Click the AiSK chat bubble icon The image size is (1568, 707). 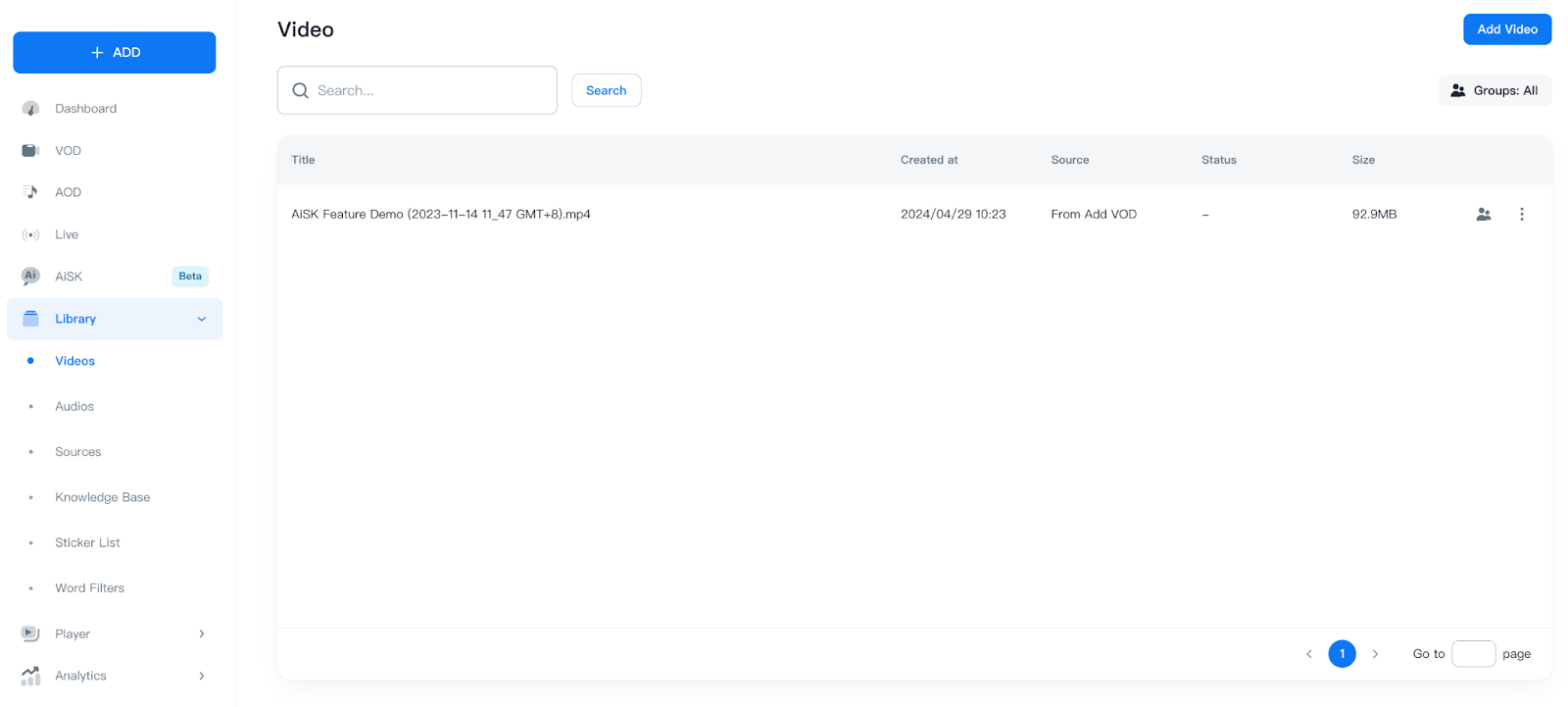click(x=30, y=277)
